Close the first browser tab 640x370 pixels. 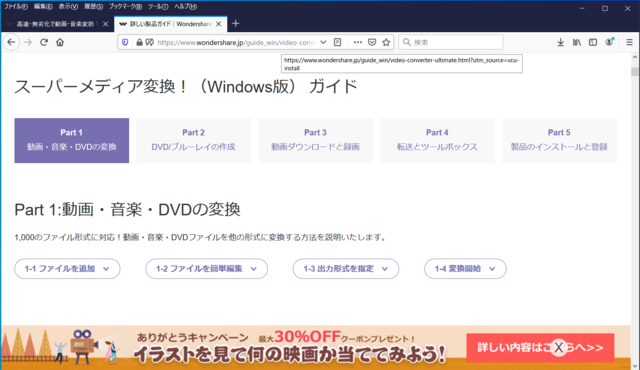[x=105, y=24]
